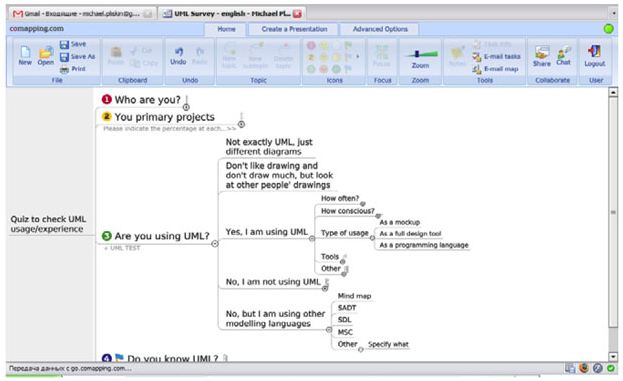Viewport: 623px width, 381px height.
Task: Select As a full design tool node
Action: coord(410,234)
